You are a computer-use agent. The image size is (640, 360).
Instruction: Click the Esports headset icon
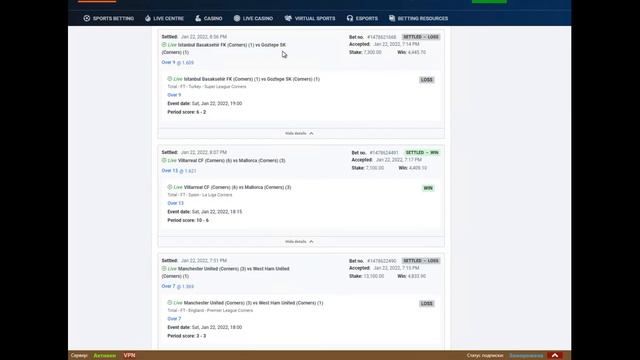[x=350, y=18]
